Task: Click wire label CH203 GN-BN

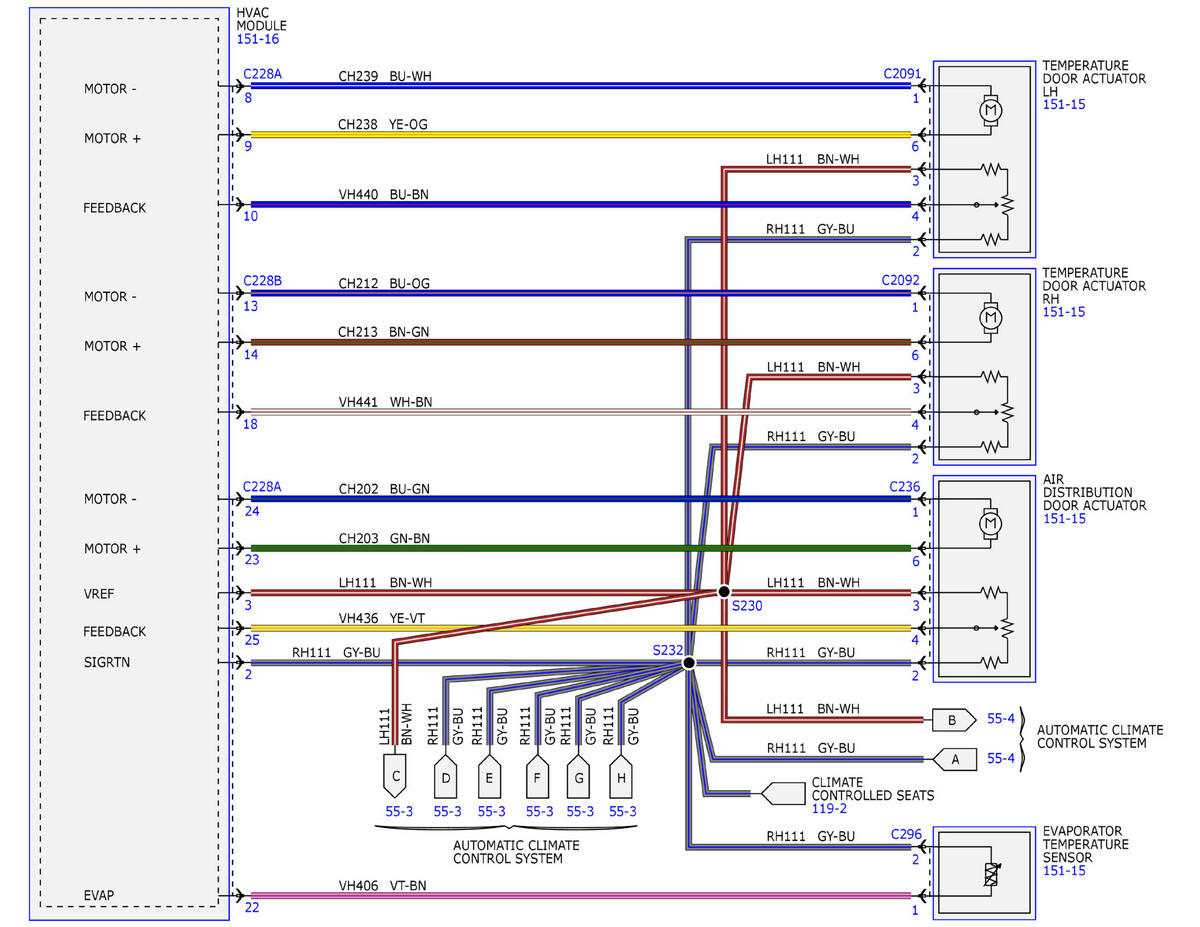Action: pyautogui.click(x=384, y=538)
